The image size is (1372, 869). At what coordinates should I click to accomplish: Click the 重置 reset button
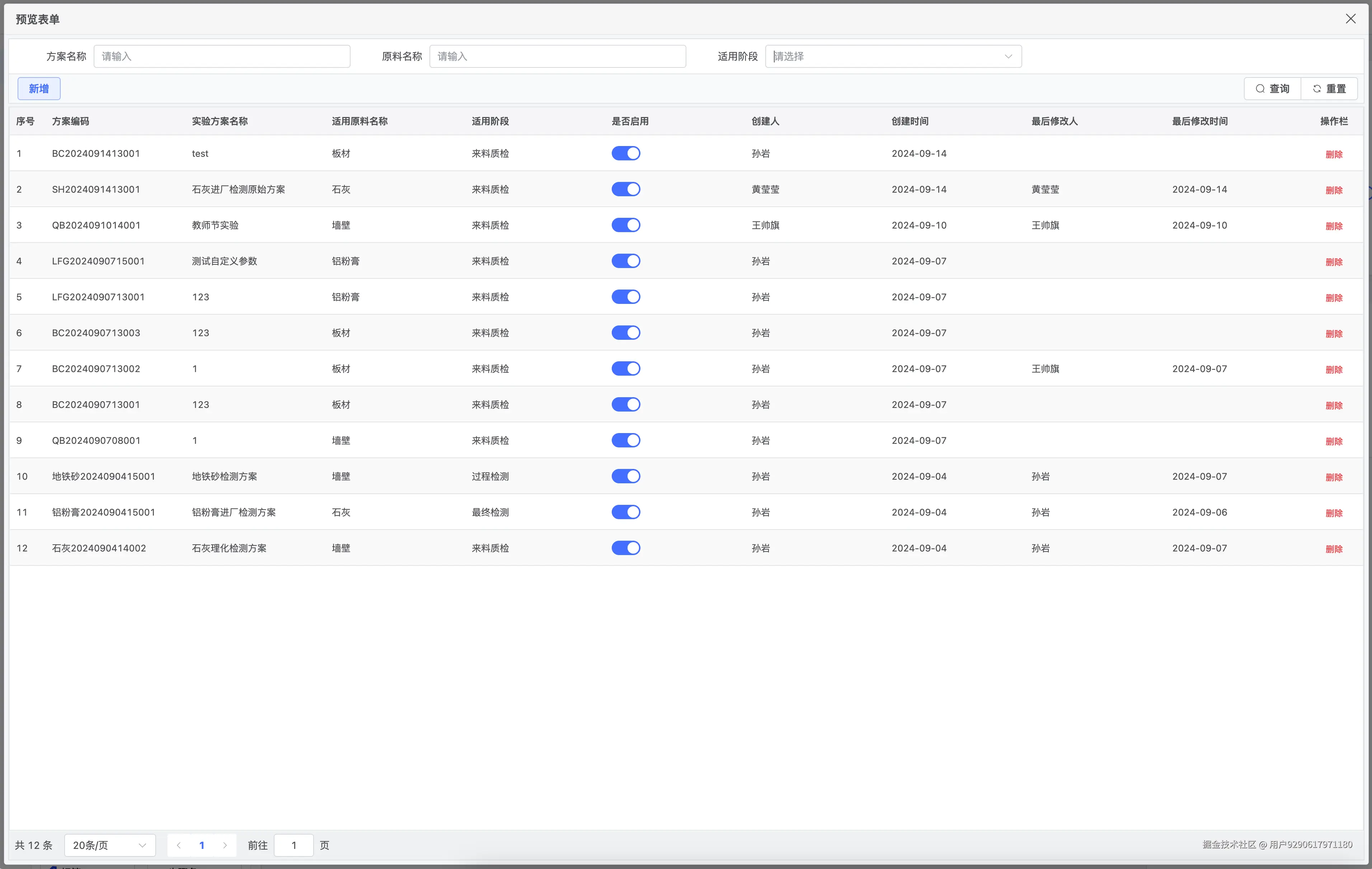coord(1329,89)
